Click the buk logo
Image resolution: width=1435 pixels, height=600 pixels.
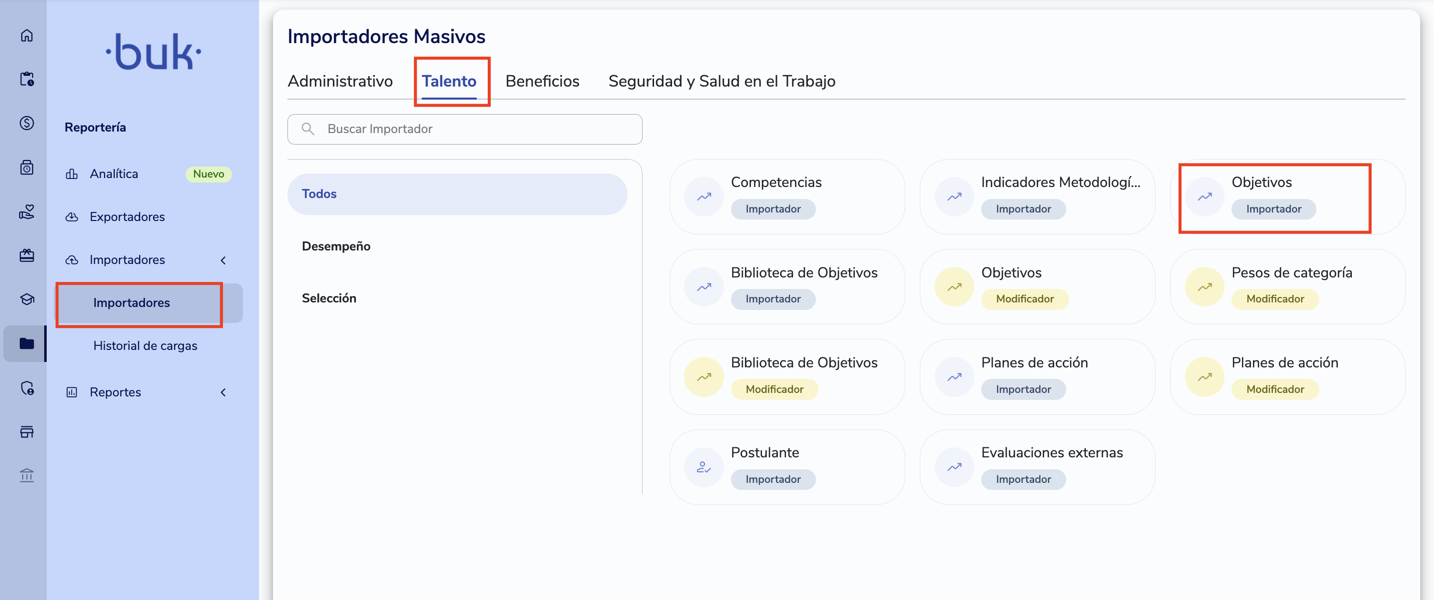coord(154,52)
